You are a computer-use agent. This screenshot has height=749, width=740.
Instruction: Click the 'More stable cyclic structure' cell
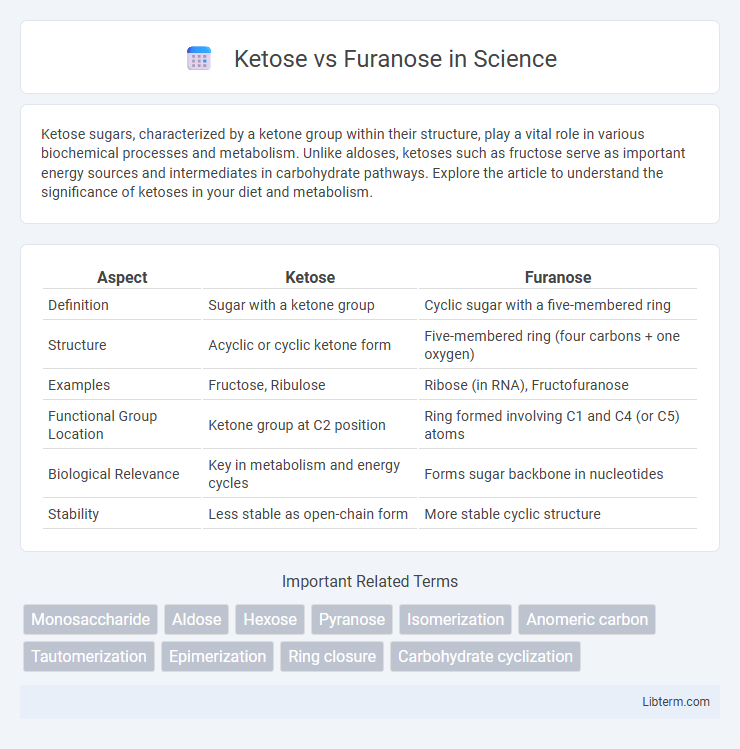pyautogui.click(x=558, y=514)
